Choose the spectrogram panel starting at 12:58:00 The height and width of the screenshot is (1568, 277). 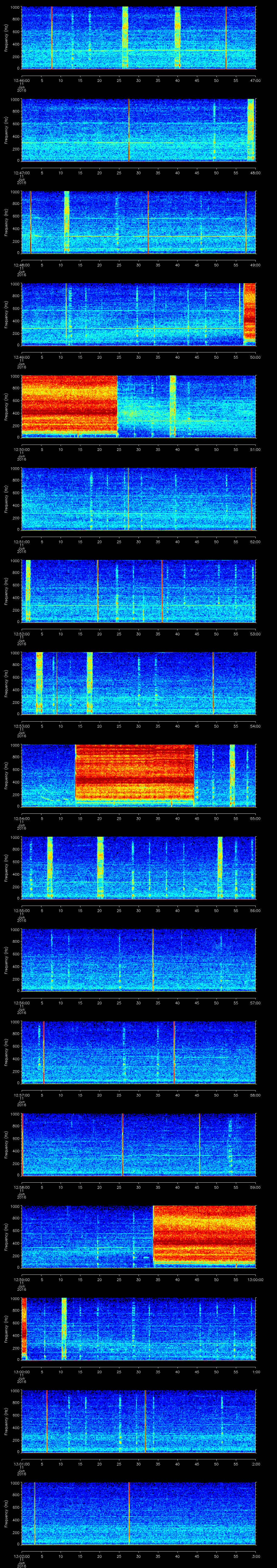click(139, 1144)
